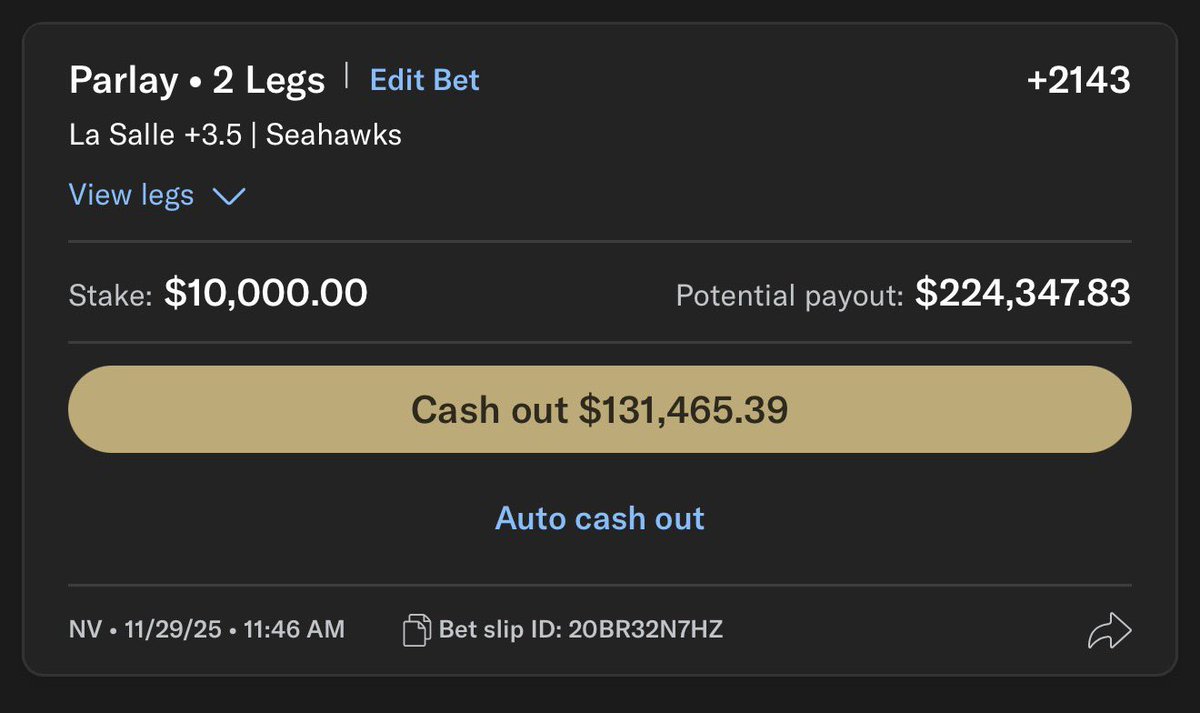Click the Stake: label

111,295
